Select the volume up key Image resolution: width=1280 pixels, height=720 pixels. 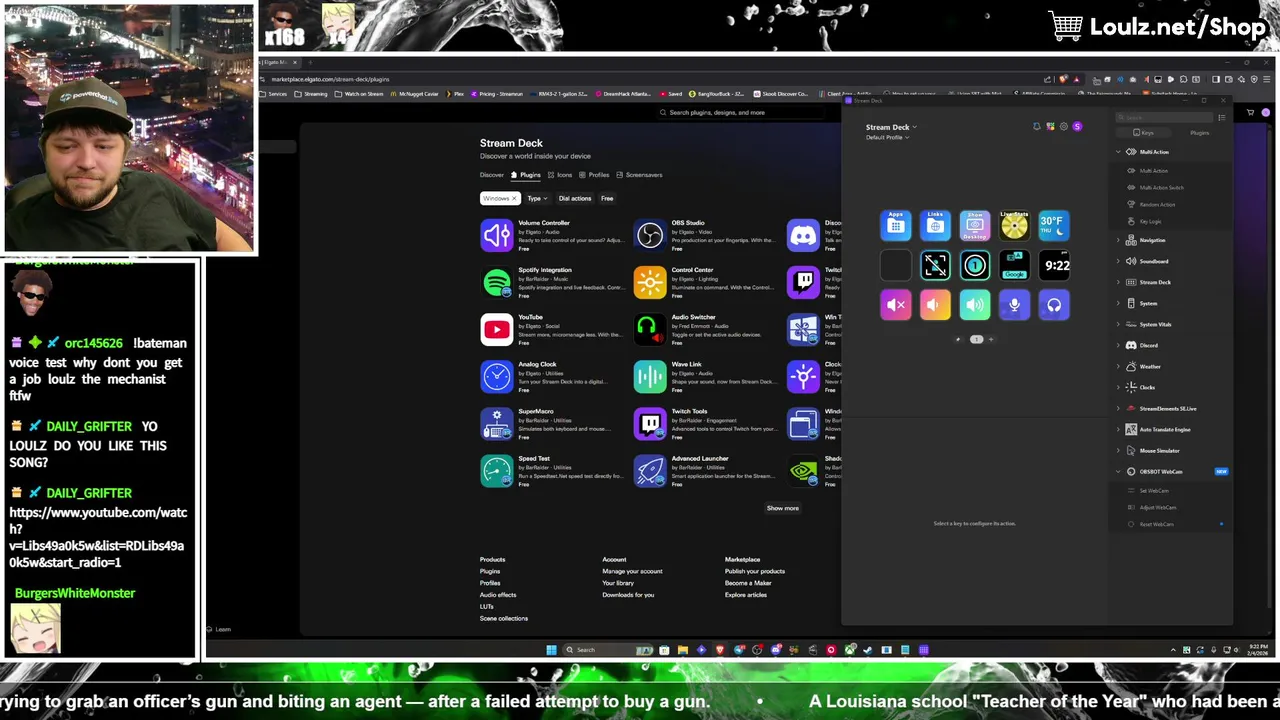(975, 305)
